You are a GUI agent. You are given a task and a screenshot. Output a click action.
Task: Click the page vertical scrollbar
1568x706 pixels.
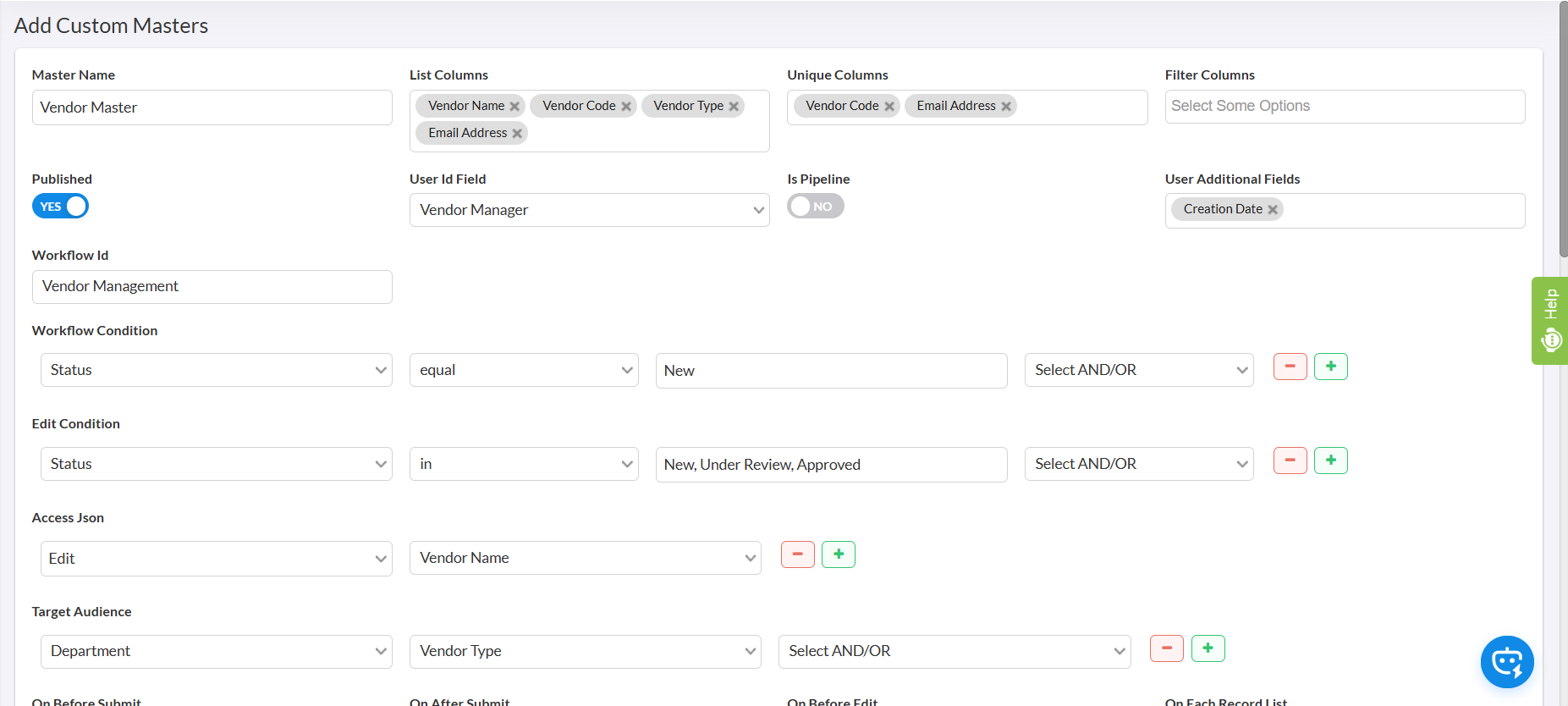tap(1562, 127)
